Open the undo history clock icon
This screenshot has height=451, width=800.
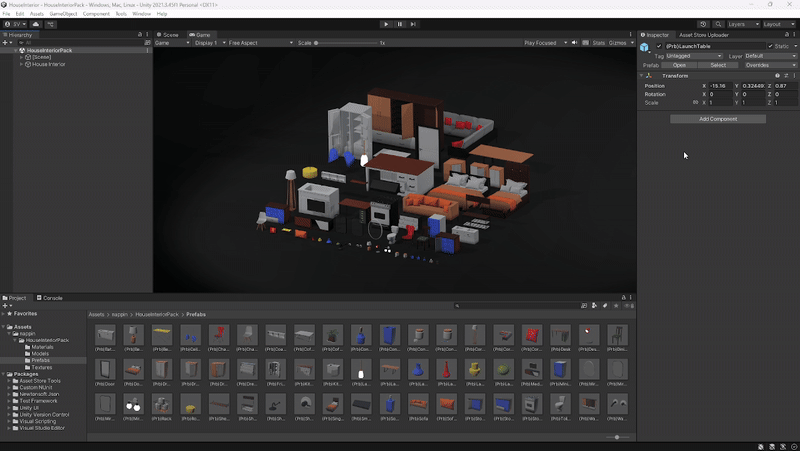(x=703, y=24)
